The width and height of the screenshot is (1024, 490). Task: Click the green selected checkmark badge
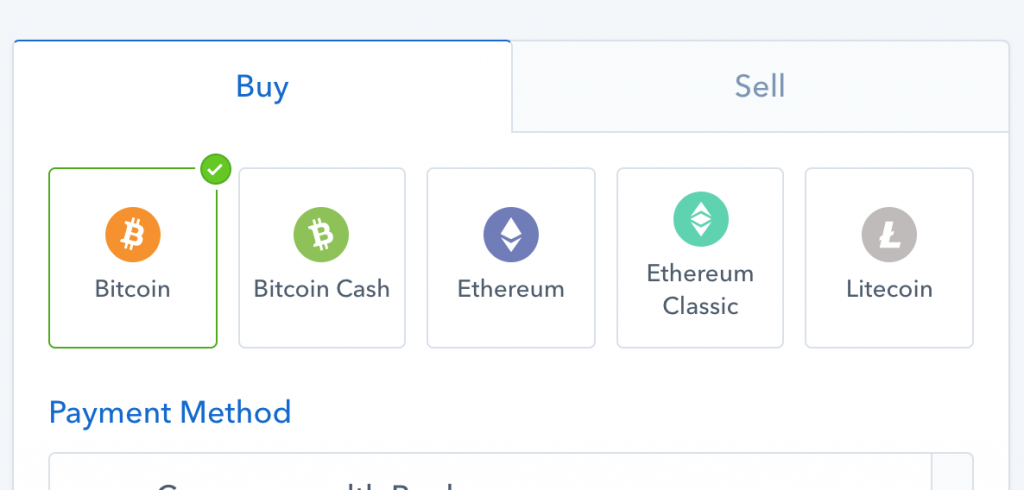(216, 169)
